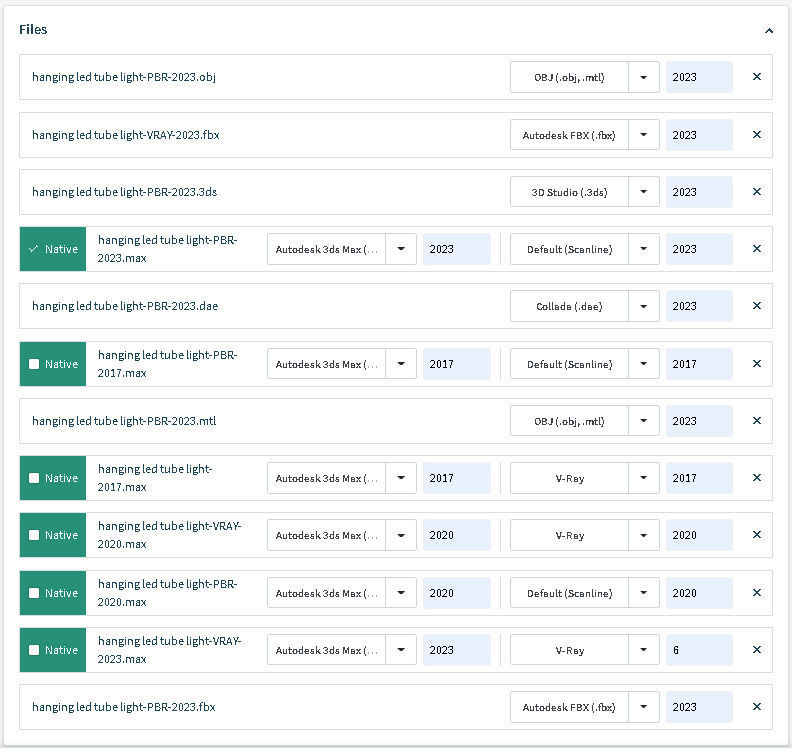Open Collada (.dae) format dropdown
The width and height of the screenshot is (792, 751).
[x=643, y=306]
